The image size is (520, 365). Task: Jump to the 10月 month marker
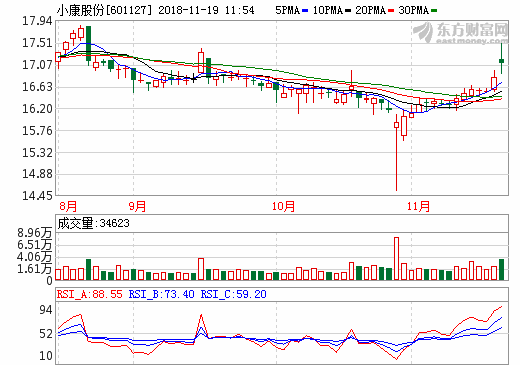click(x=283, y=206)
